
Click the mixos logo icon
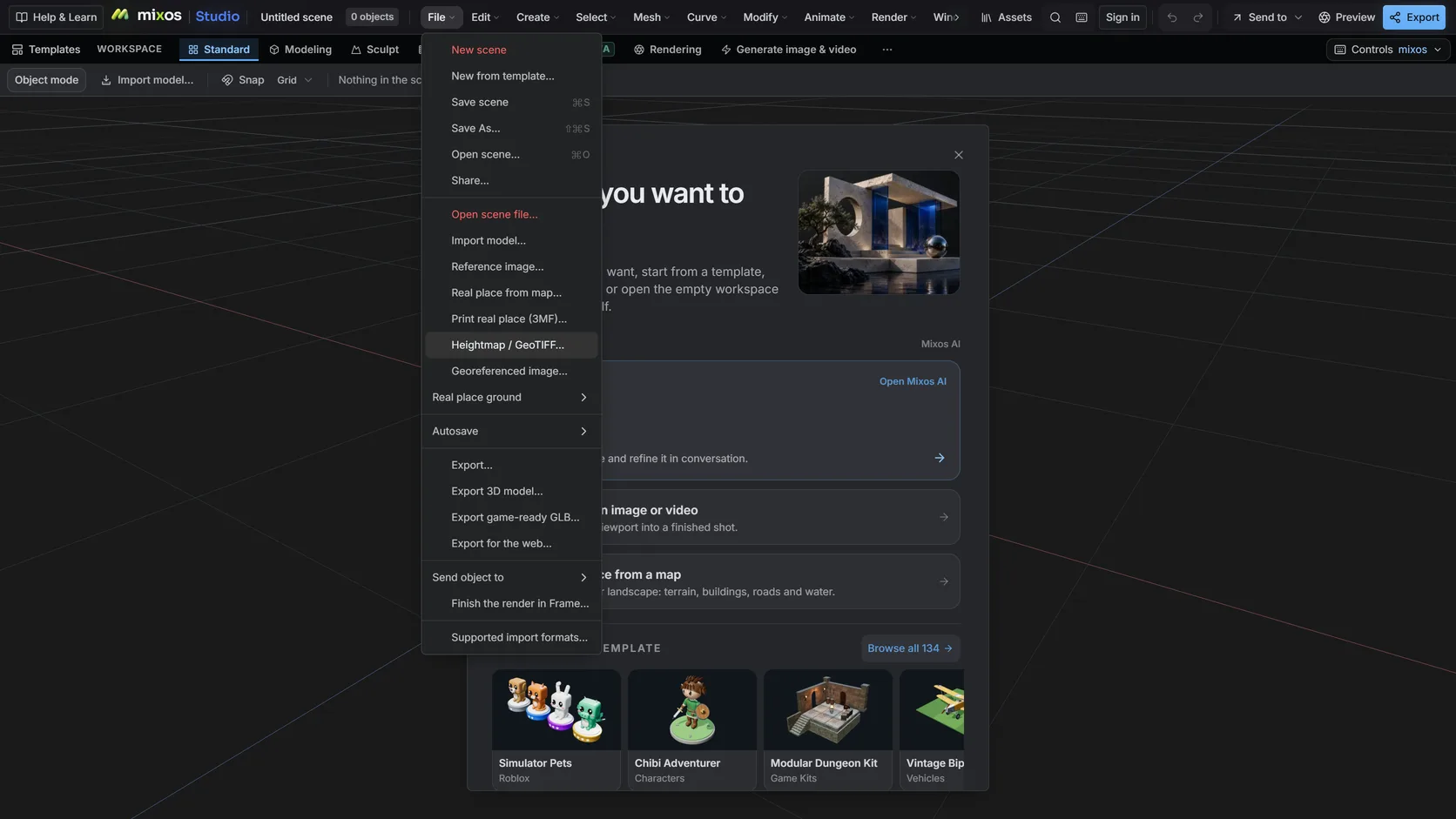pyautogui.click(x=120, y=16)
